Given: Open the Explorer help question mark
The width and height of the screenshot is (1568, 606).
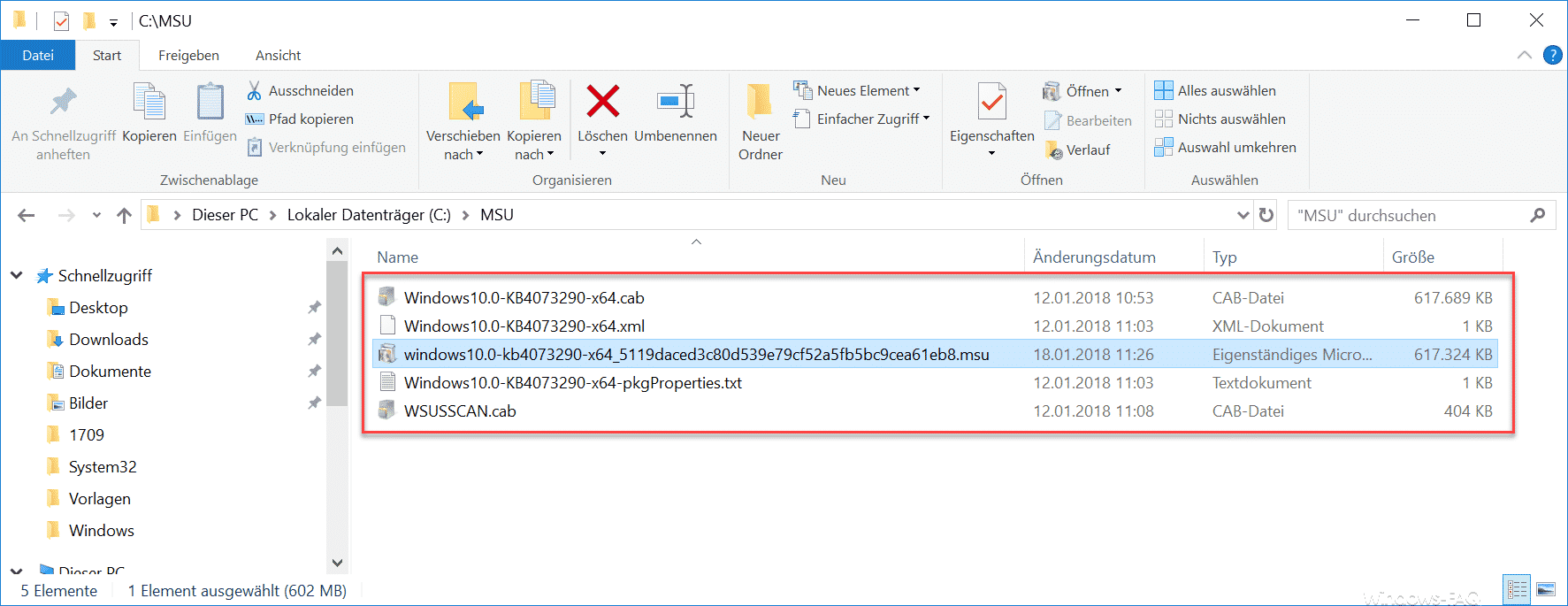Looking at the screenshot, I should pos(1552,55).
